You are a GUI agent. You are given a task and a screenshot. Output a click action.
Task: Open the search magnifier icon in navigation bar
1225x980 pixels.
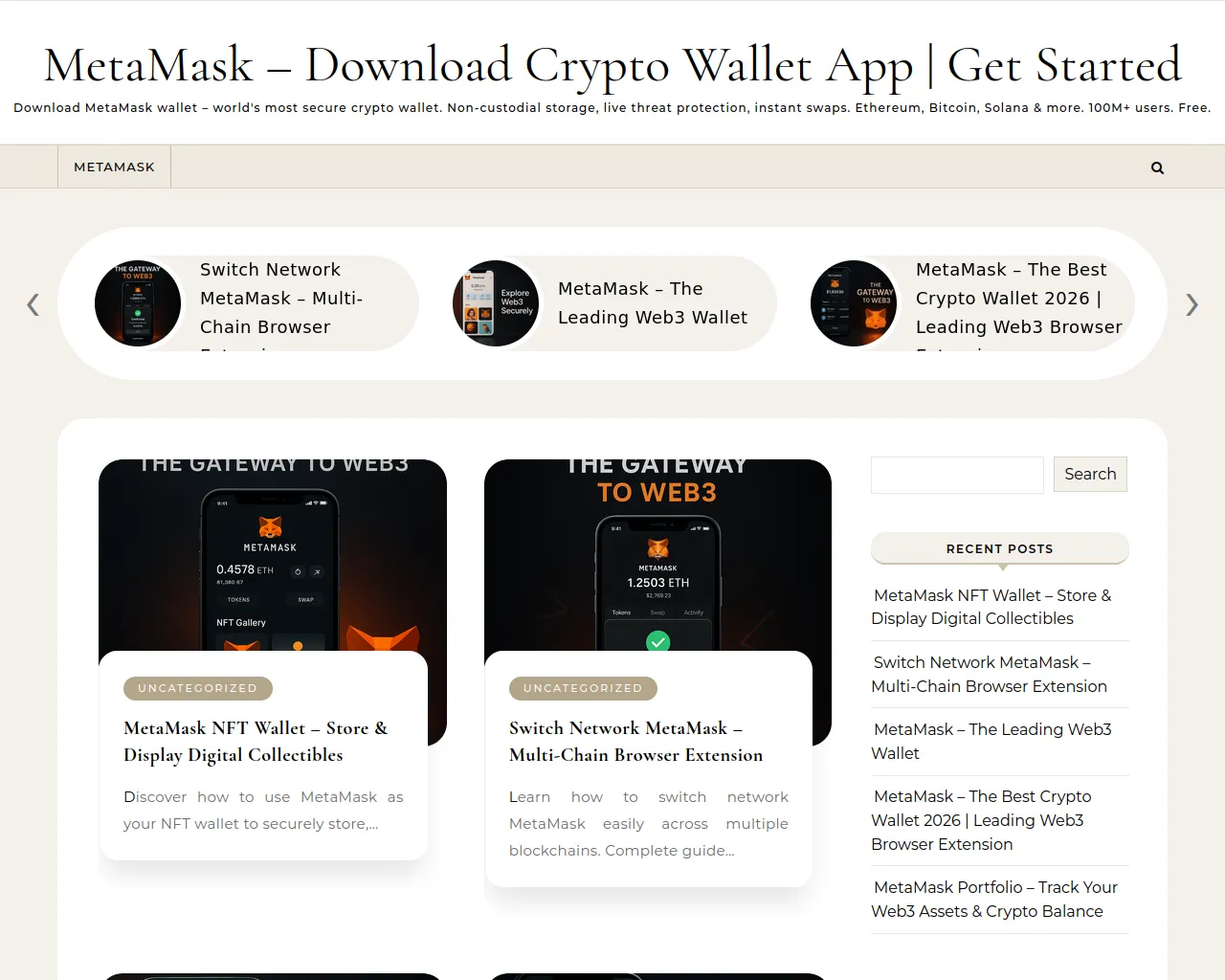[1157, 167]
